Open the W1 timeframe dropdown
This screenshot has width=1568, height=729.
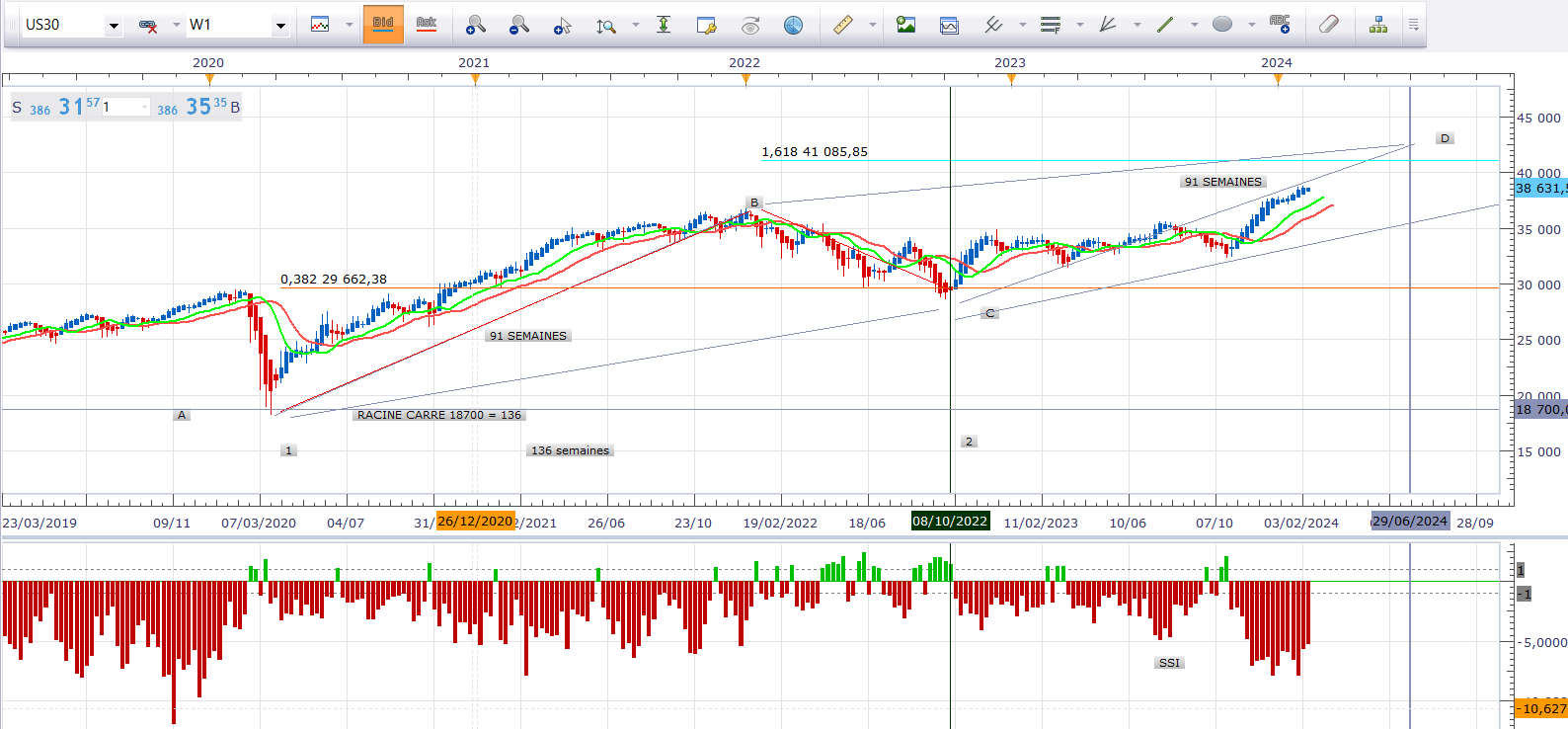[x=280, y=26]
